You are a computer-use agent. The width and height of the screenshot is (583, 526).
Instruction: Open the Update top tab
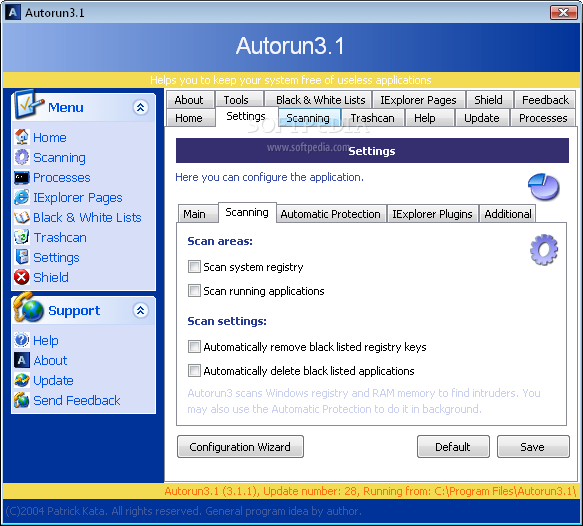482,118
